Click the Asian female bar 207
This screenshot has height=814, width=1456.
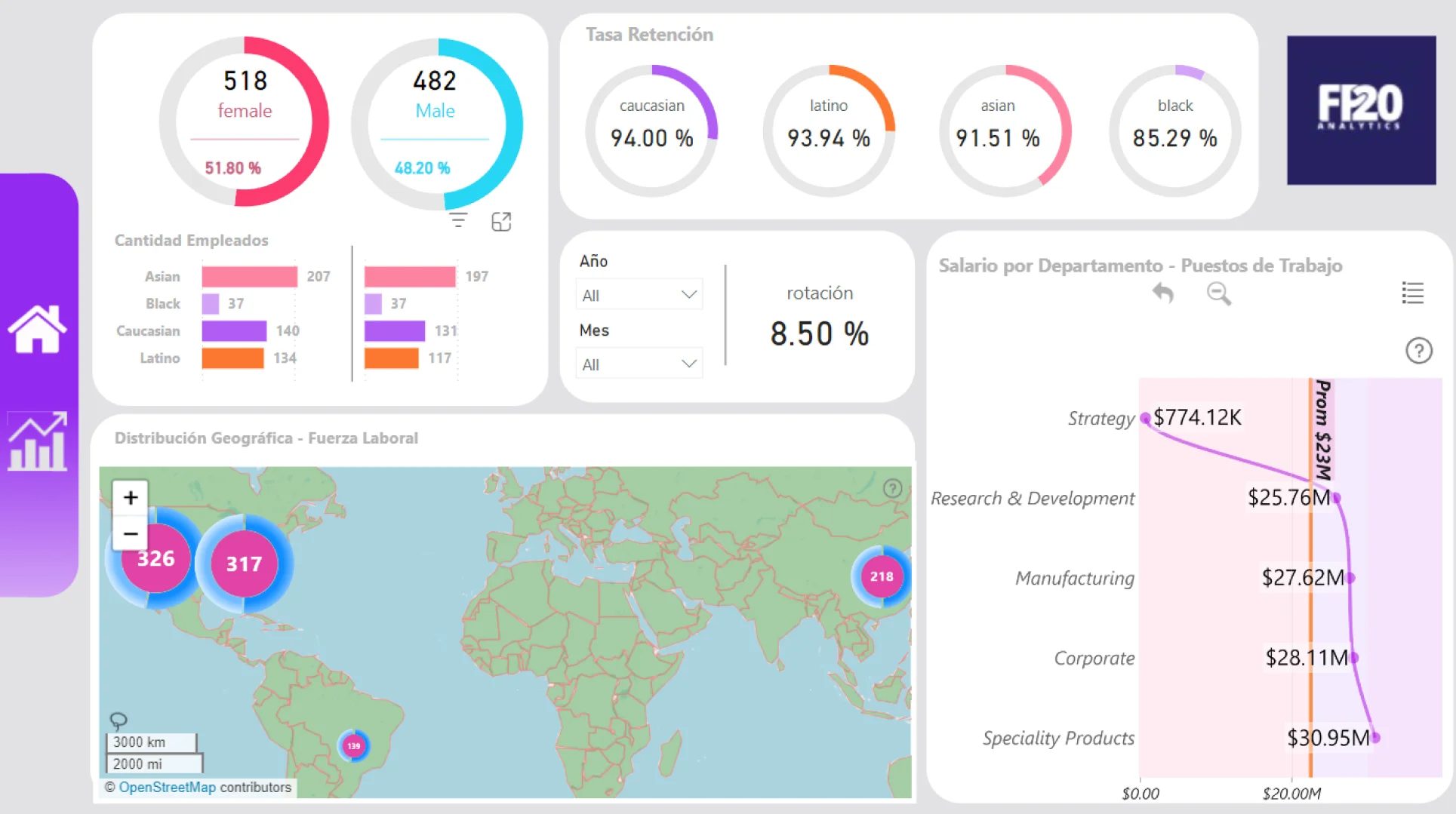(249, 276)
